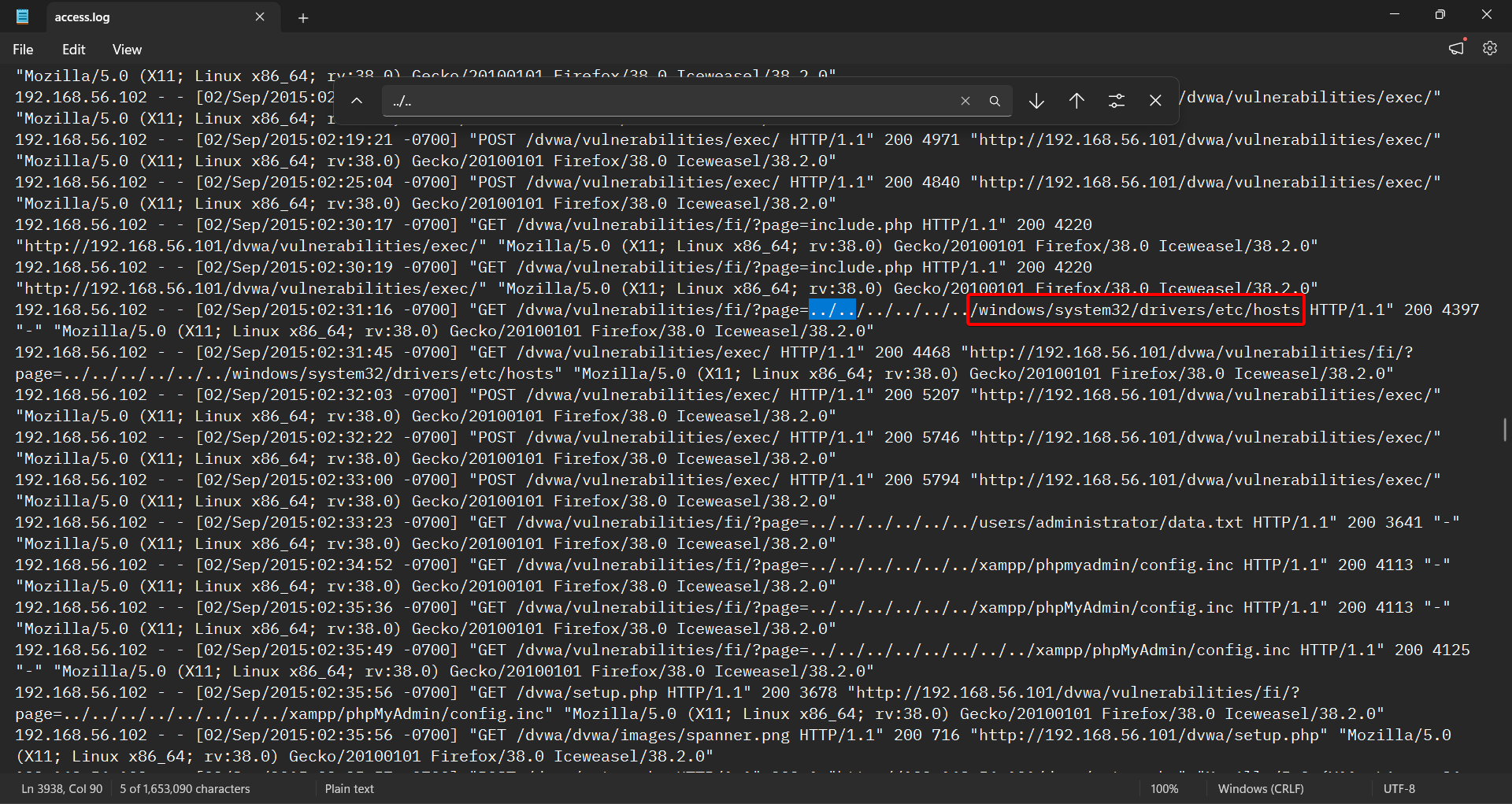The height and width of the screenshot is (804, 1512).
Task: Click the UTF-8 encoding indicator
Action: coord(1399,788)
